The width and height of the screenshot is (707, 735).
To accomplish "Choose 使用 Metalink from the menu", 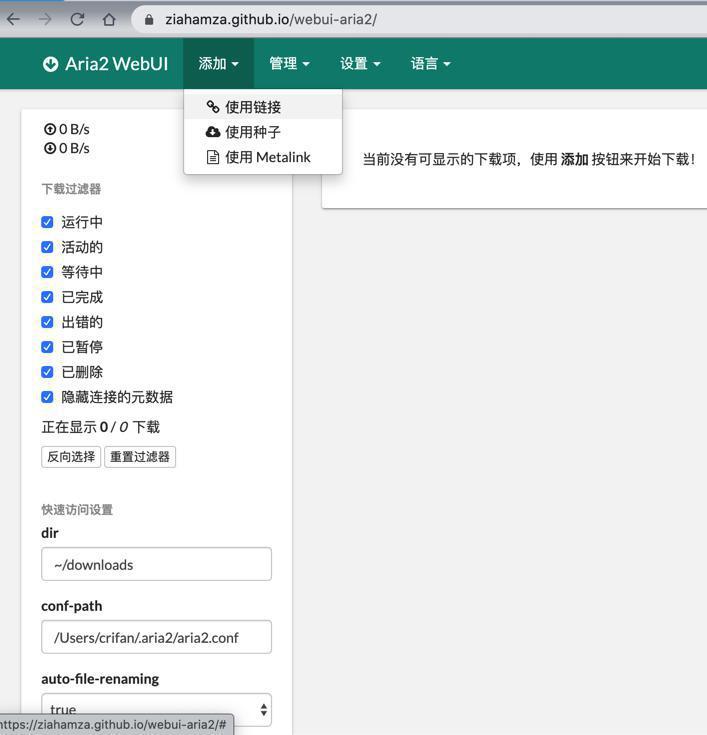I will coord(263,157).
